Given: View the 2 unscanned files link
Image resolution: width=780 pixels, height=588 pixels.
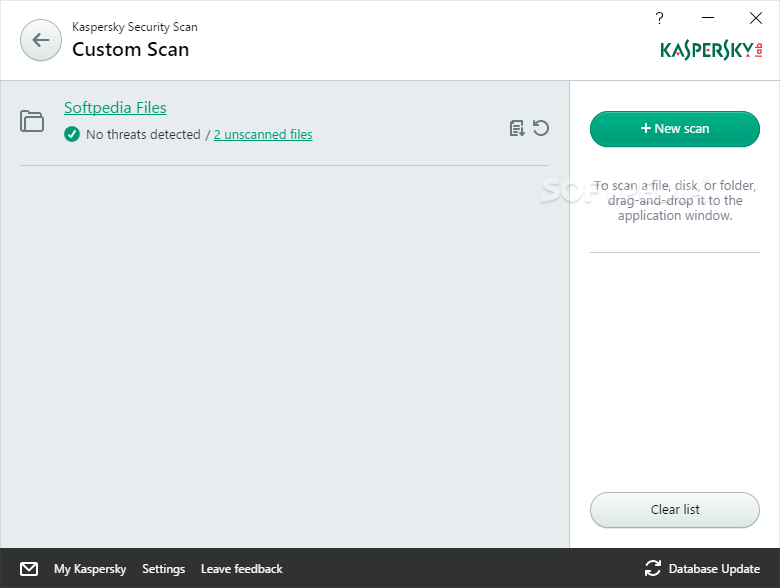Looking at the screenshot, I should click(x=263, y=134).
